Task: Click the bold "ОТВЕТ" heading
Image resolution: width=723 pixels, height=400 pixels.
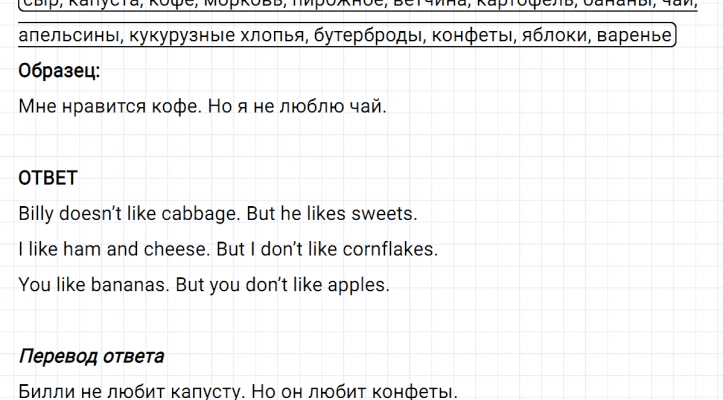Action: point(48,181)
